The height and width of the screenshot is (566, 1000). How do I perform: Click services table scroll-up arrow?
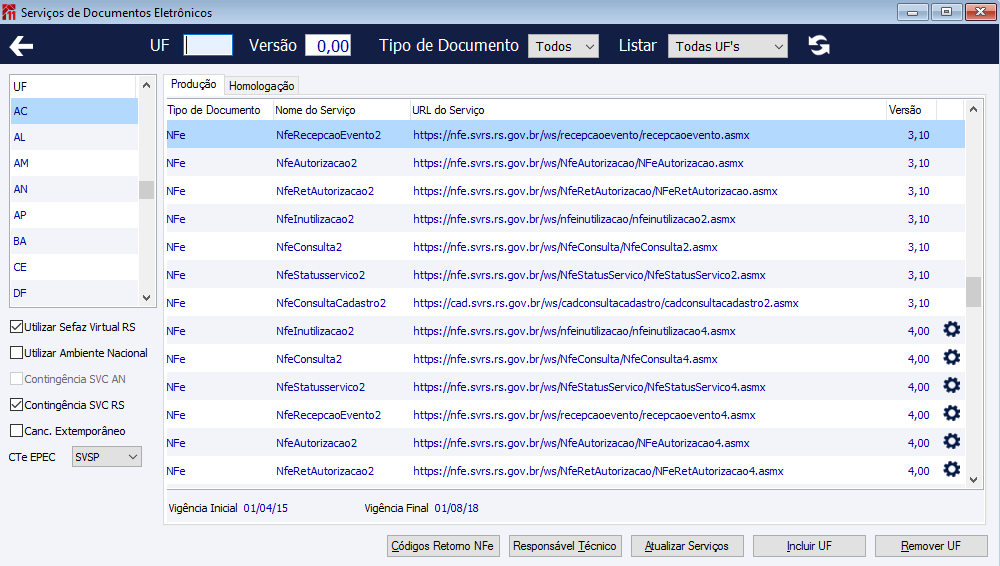coord(973,109)
